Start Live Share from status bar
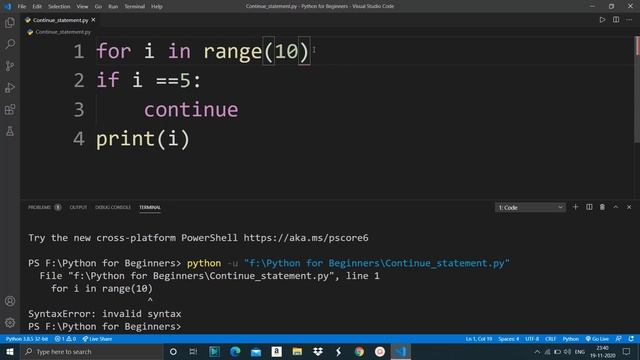The height and width of the screenshot is (360, 640). coord(97,339)
